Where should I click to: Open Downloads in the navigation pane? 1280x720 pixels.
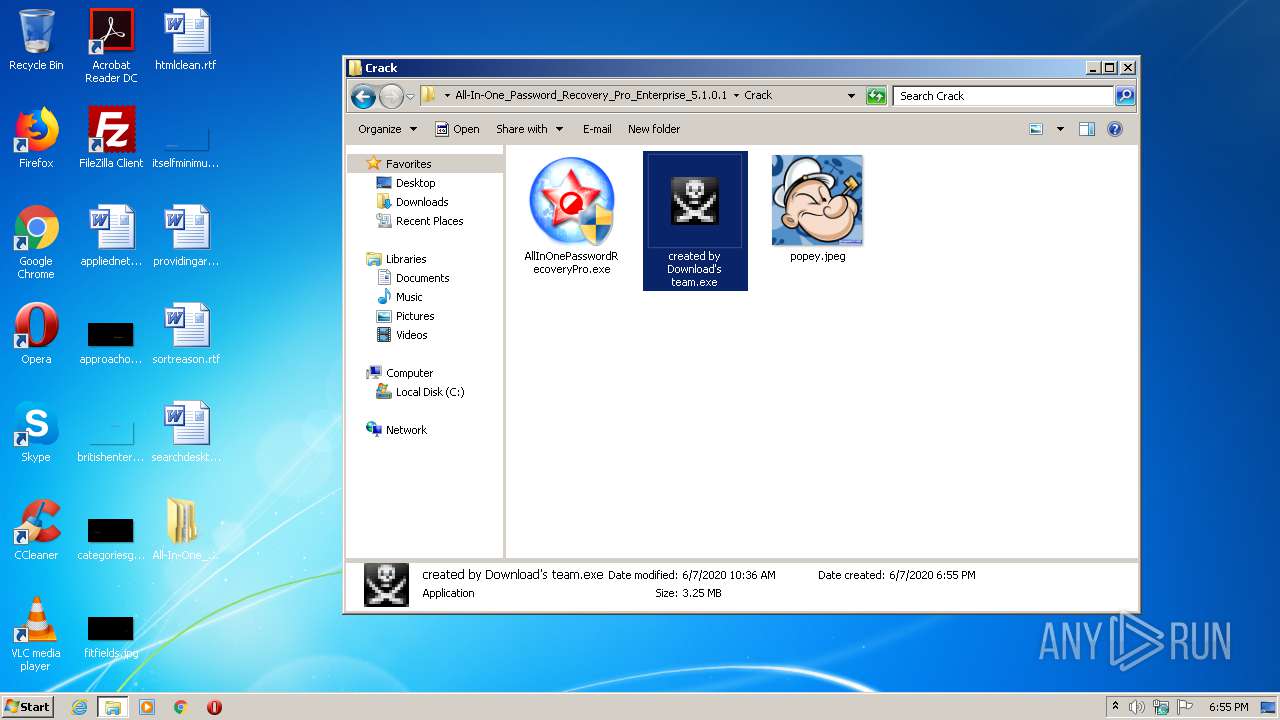[x=422, y=202]
